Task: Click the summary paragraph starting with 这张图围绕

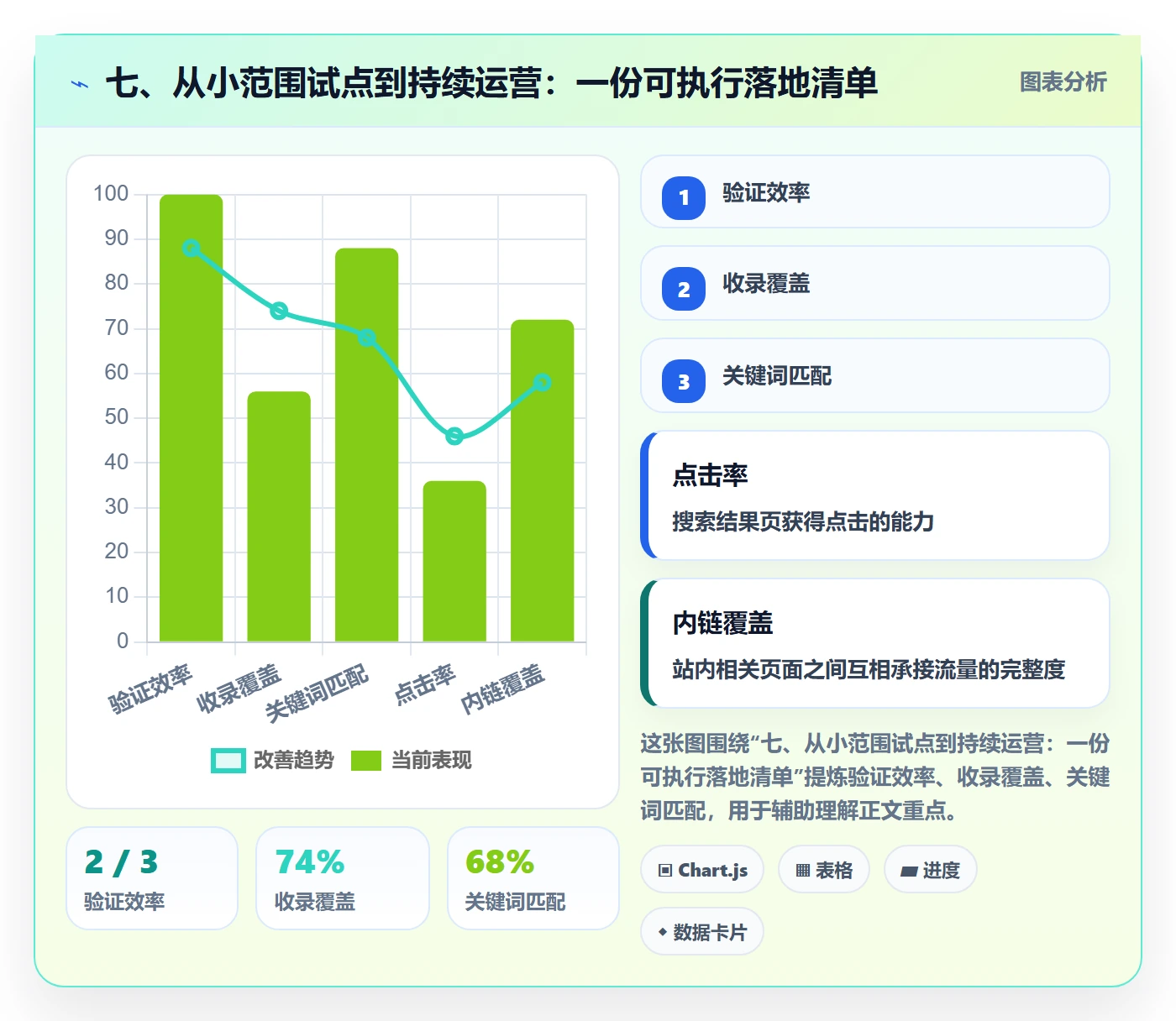Action: coord(874,777)
